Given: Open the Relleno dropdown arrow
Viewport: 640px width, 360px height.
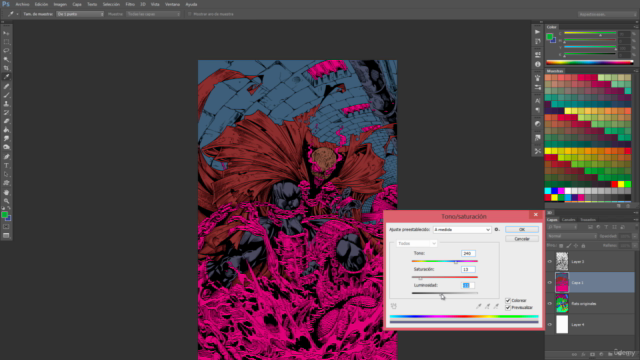Looking at the screenshot, I should (634, 246).
